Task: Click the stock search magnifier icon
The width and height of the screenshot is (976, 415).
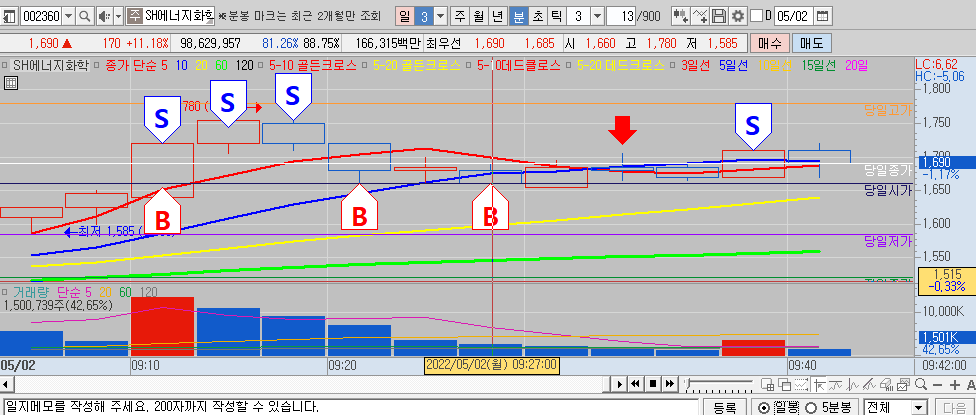Action: (85, 16)
